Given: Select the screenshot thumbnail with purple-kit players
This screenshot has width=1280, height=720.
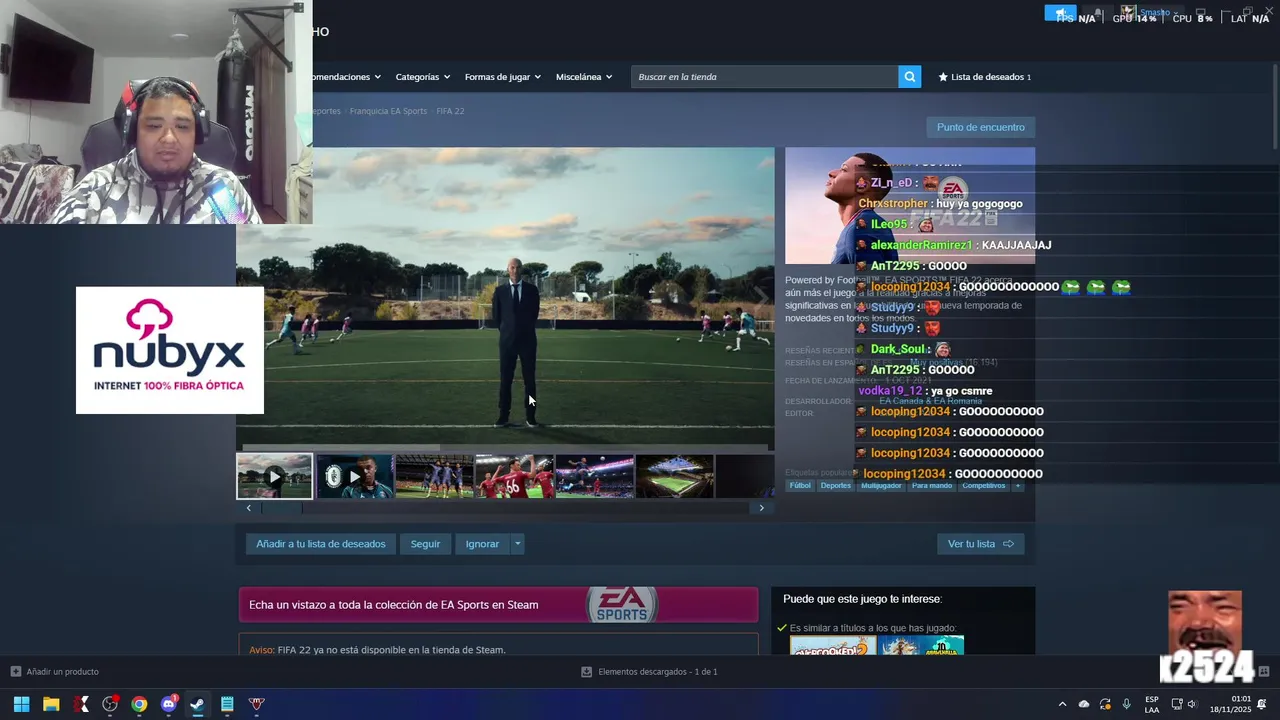Looking at the screenshot, I should pyautogui.click(x=434, y=476).
